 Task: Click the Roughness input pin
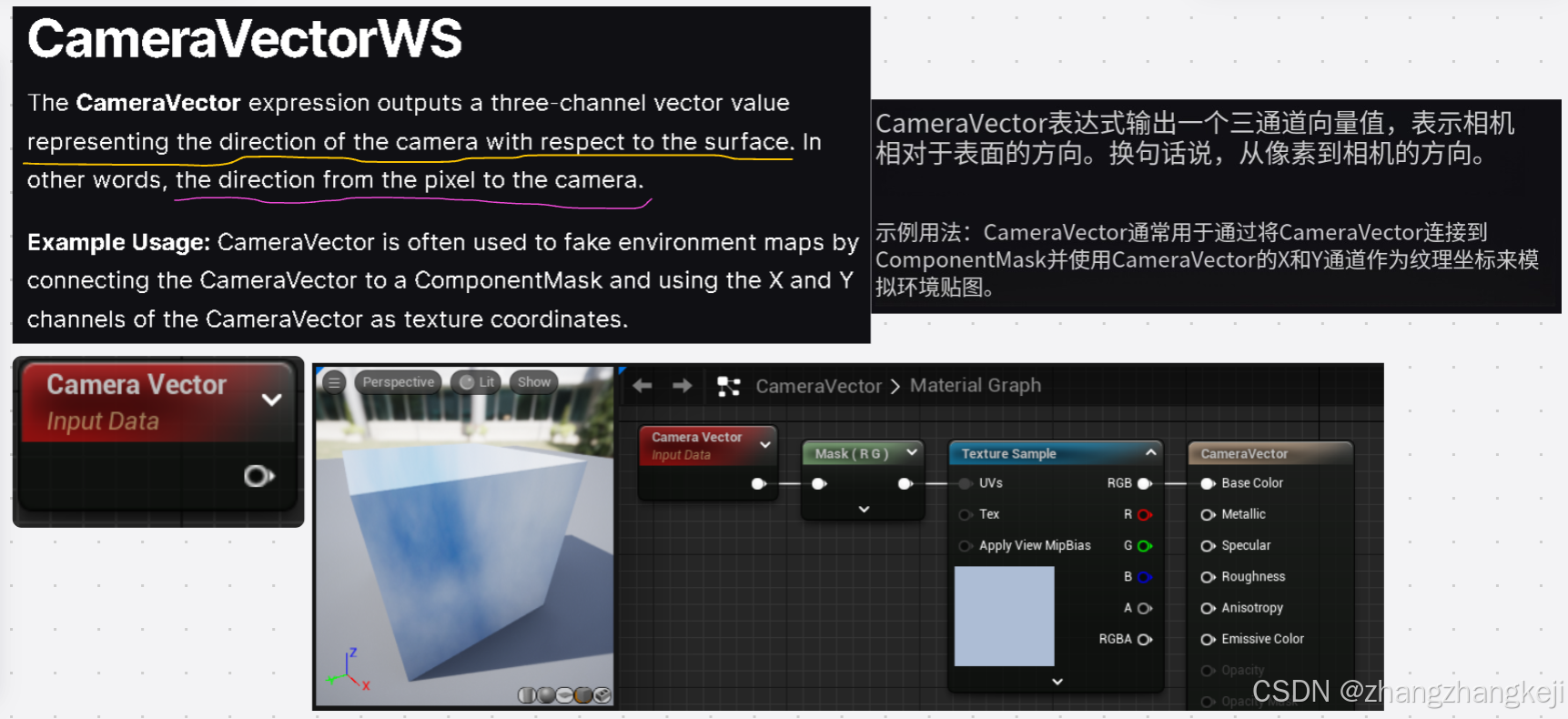1208,576
